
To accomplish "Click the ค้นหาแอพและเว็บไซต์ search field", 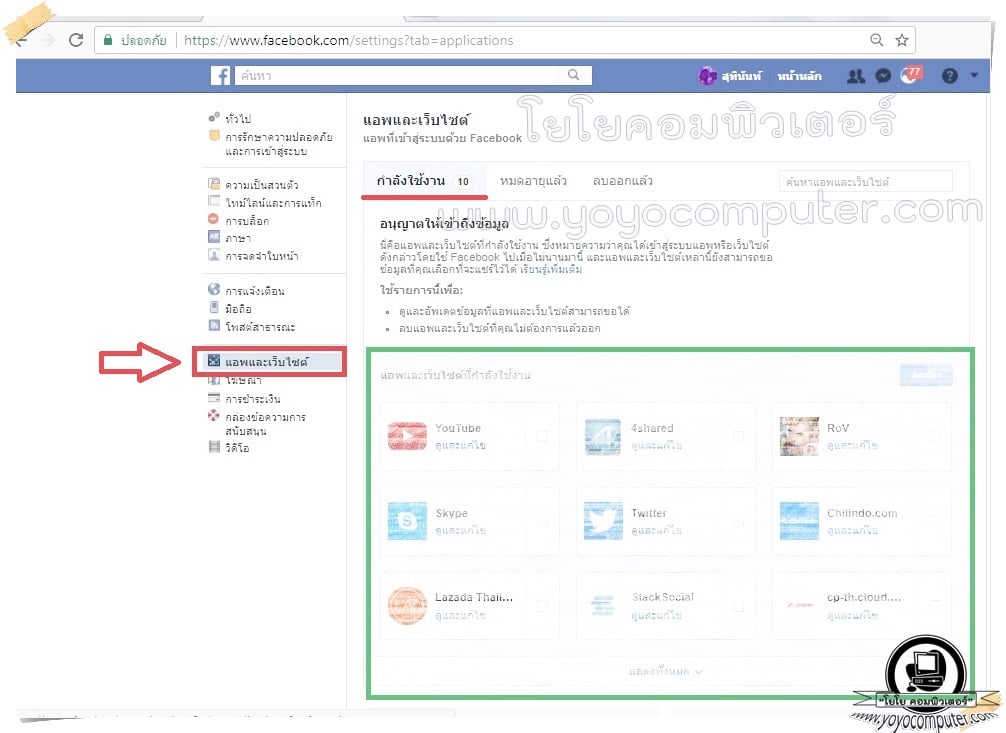I will click(x=865, y=182).
